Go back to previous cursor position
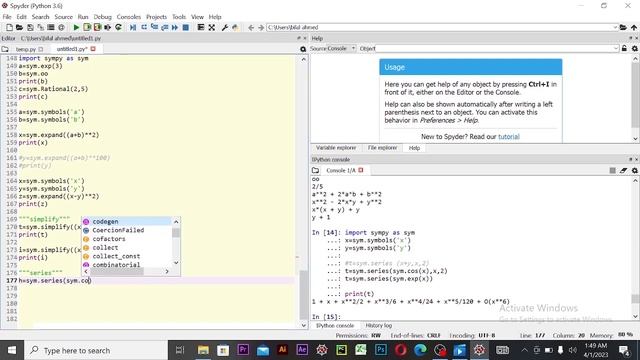The image size is (640, 360). pyautogui.click(x=251, y=27)
